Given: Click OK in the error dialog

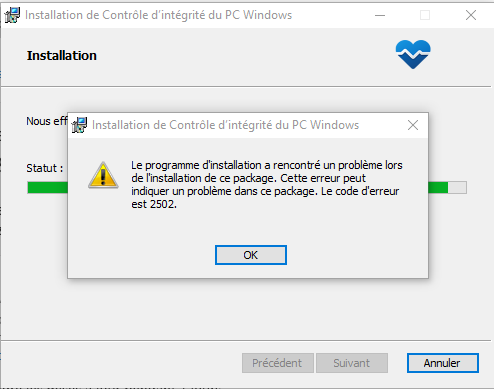Looking at the screenshot, I should click(x=251, y=255).
